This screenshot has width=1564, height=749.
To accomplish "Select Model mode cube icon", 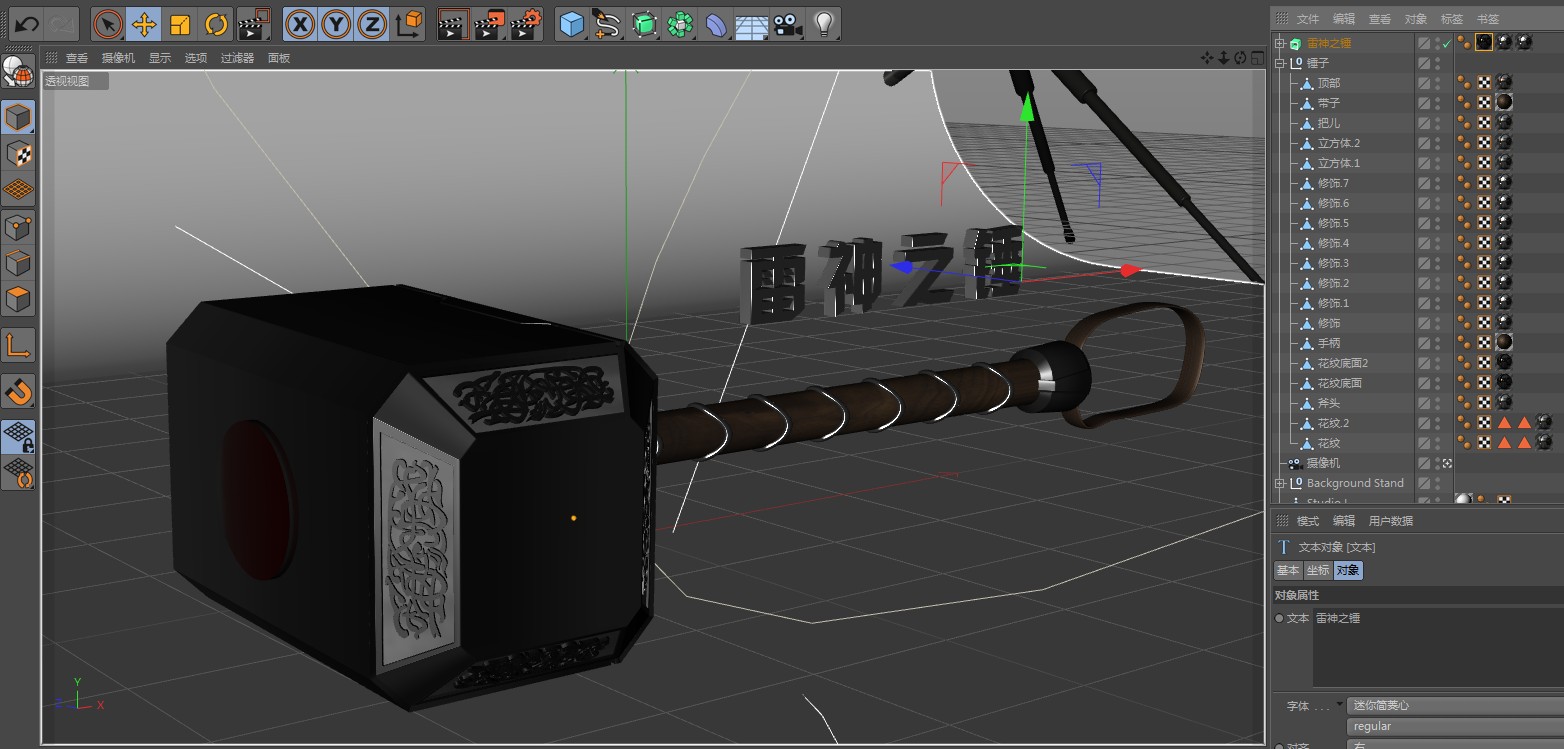I will point(18,118).
